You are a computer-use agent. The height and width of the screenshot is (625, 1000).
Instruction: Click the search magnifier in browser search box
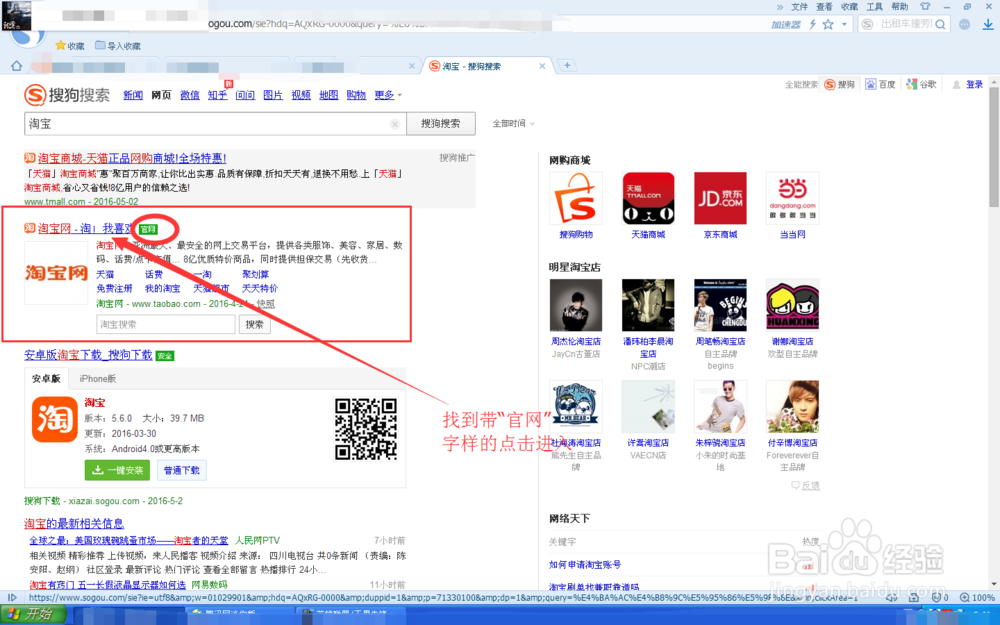tap(940, 24)
